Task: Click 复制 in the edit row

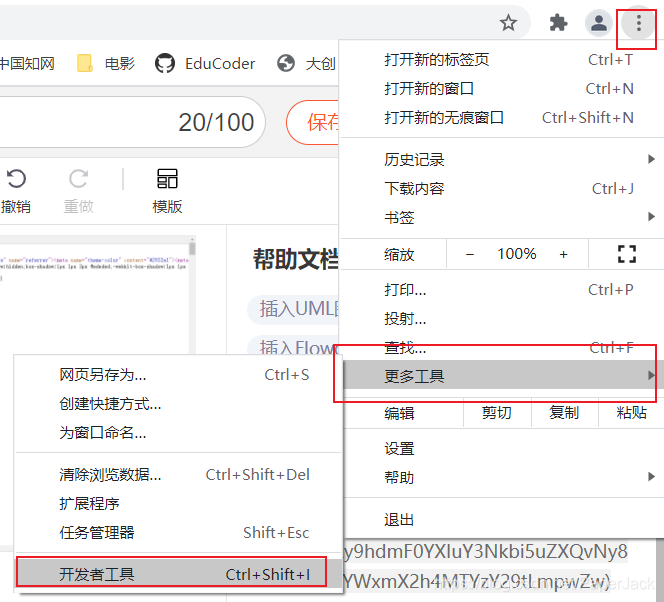Action: coord(564,412)
